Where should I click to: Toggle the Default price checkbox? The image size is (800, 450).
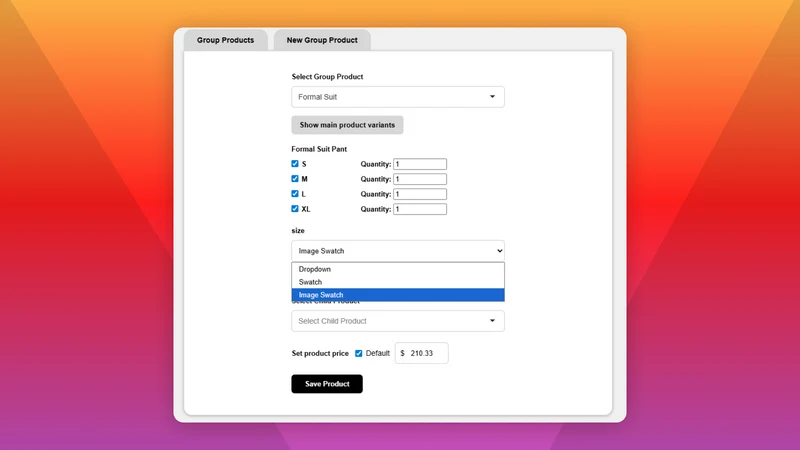coord(359,353)
